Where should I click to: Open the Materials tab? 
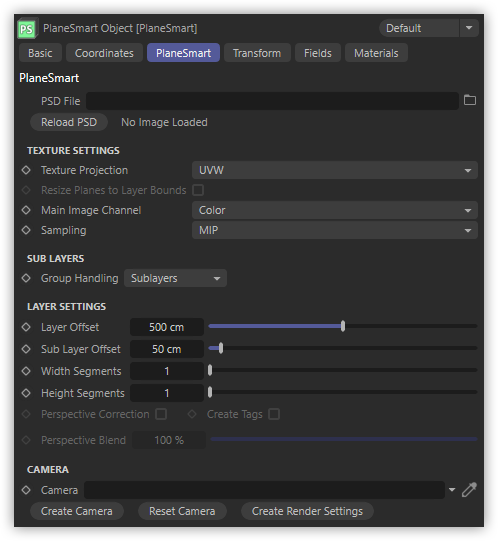[x=376, y=53]
